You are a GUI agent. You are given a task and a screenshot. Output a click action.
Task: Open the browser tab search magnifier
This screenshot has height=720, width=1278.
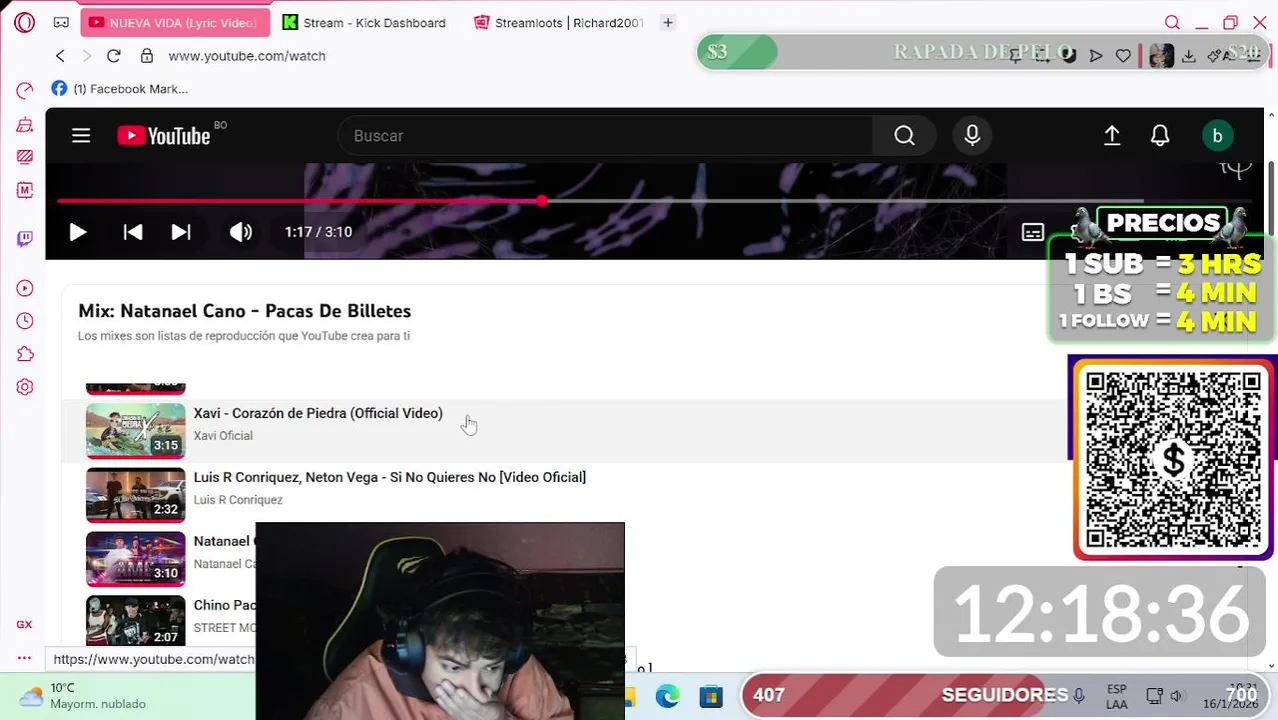pyautogui.click(x=1172, y=22)
